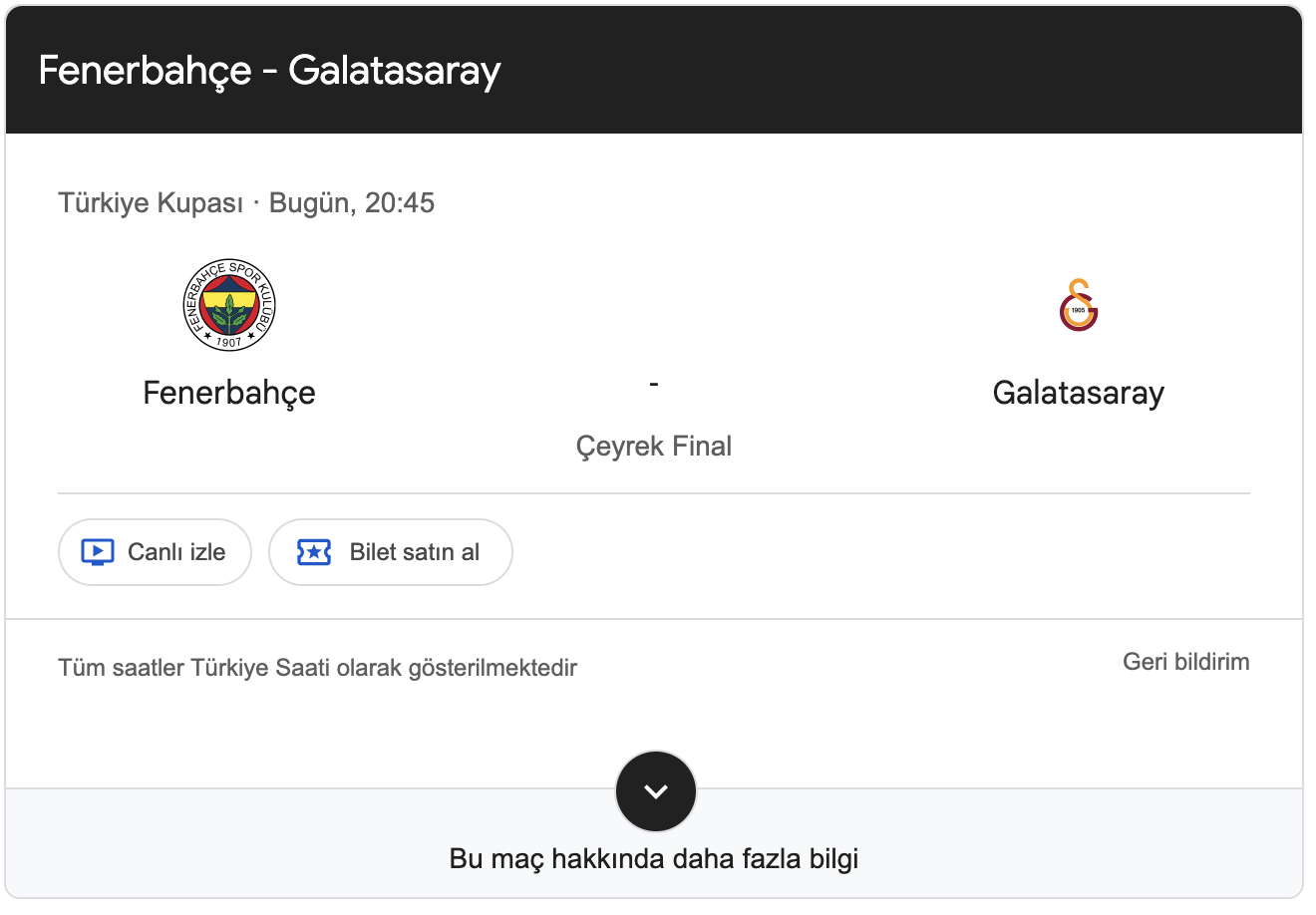Image resolution: width=1316 pixels, height=915 pixels.
Task: Click the Galatasaray club crest logo
Action: click(x=1078, y=305)
